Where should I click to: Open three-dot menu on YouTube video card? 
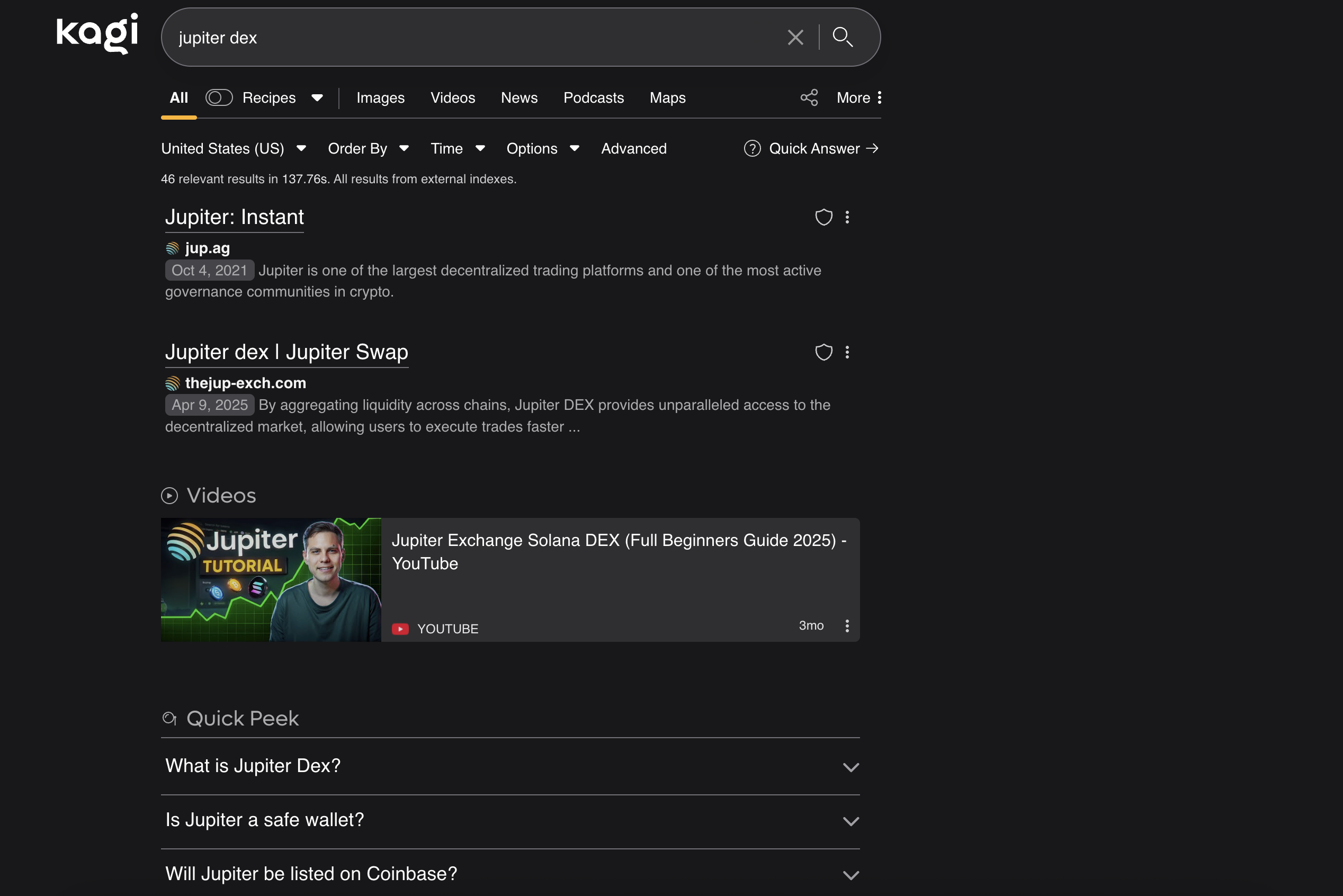[847, 626]
